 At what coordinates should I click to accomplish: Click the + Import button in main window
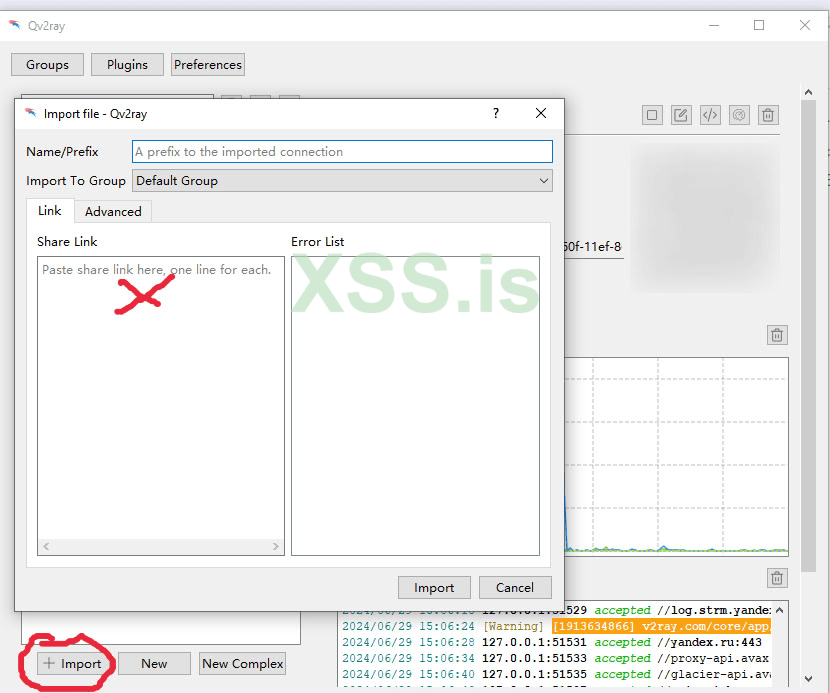point(73,664)
